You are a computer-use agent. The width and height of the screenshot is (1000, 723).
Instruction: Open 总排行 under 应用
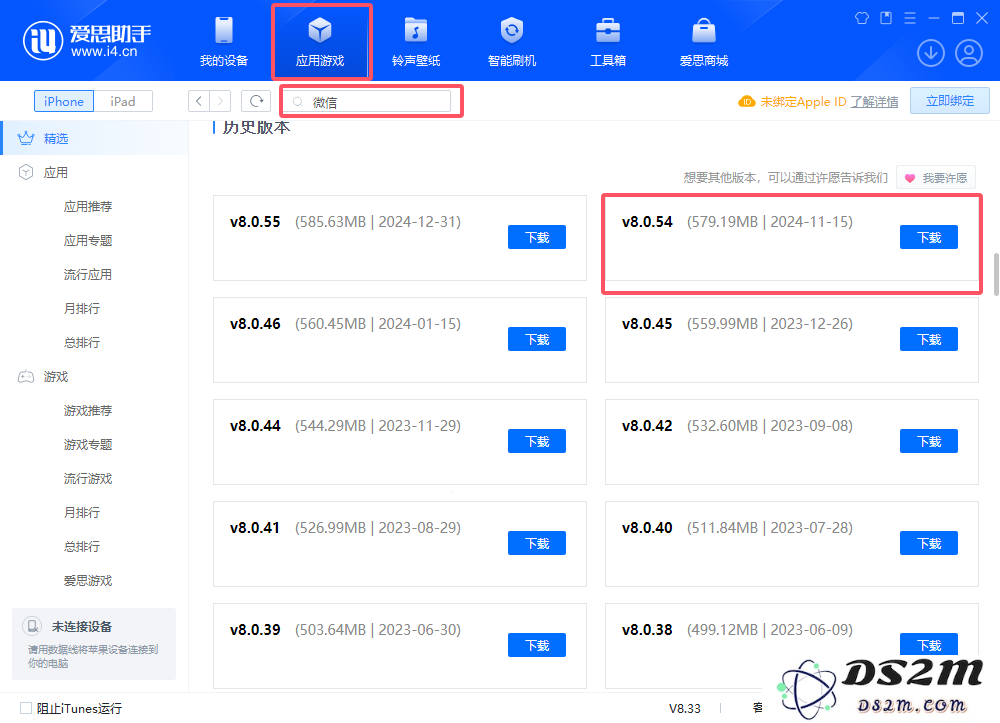[x=82, y=342]
